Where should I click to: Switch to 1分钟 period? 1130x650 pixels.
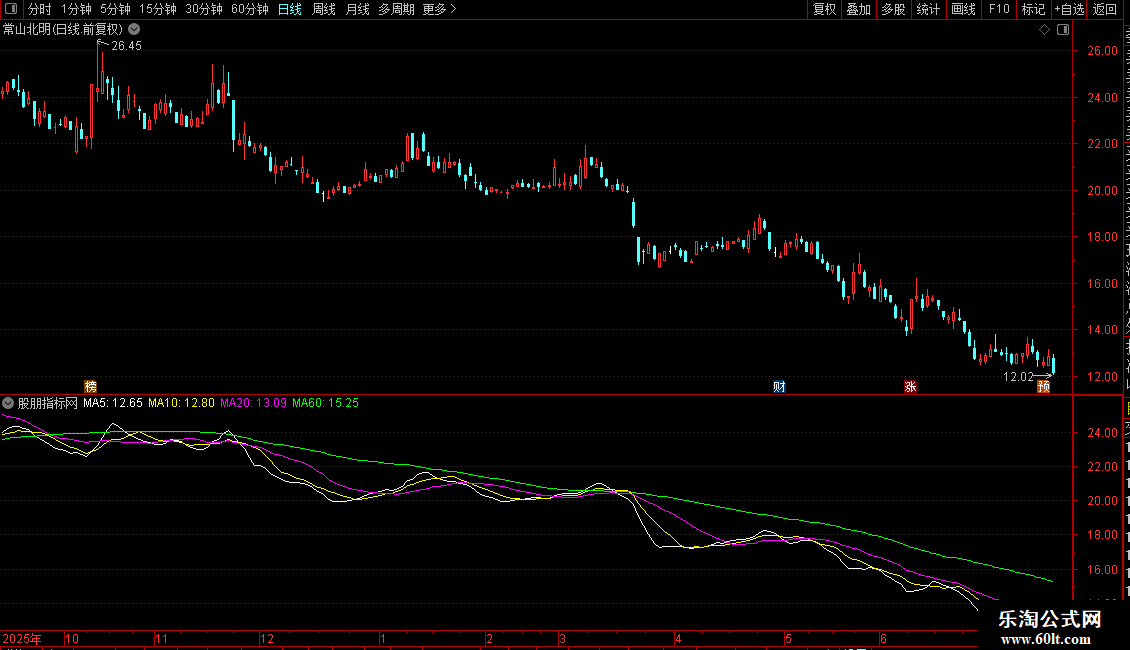pos(76,9)
